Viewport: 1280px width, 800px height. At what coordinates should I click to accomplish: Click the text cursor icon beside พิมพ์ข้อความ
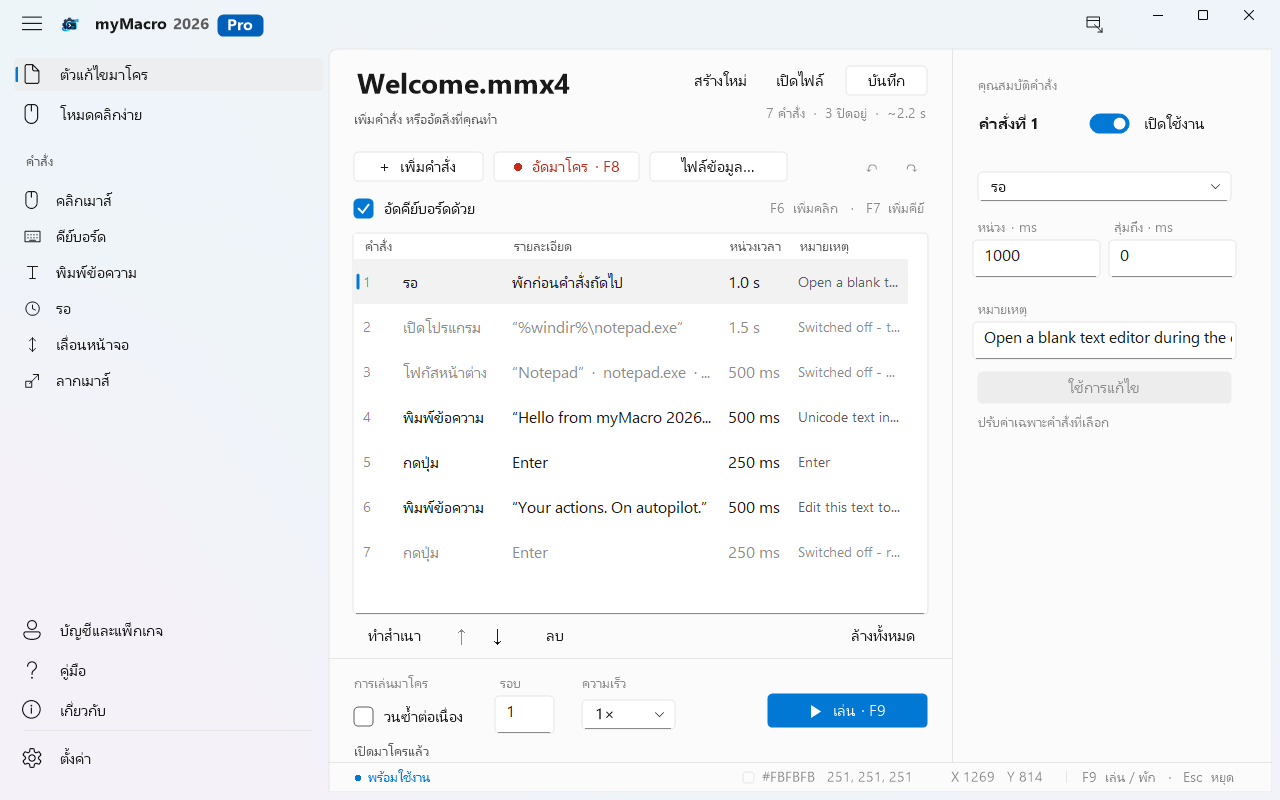pos(32,272)
